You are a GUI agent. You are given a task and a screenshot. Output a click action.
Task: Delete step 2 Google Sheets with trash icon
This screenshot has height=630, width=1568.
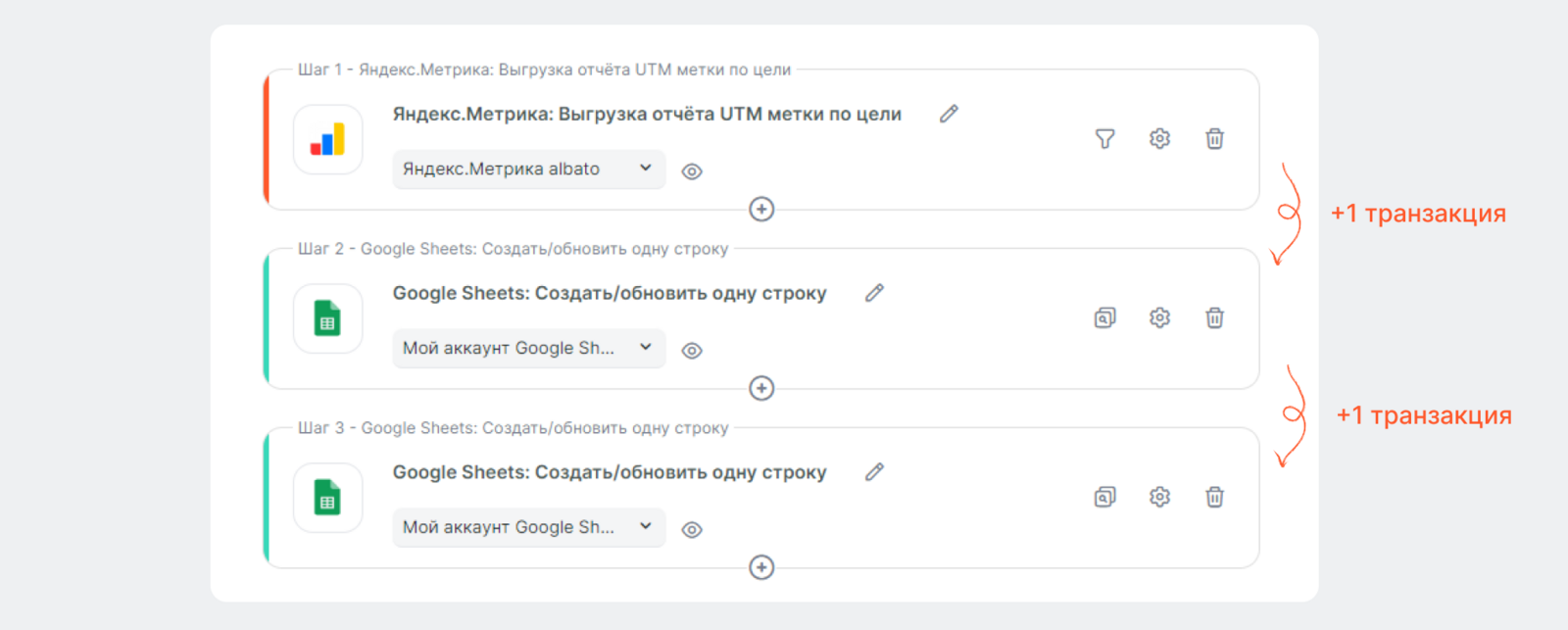[1214, 318]
